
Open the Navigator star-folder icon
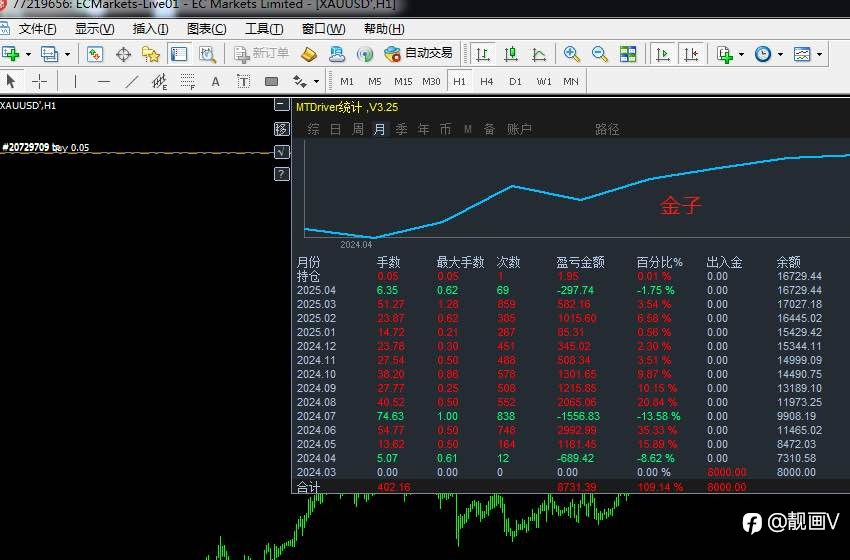151,54
